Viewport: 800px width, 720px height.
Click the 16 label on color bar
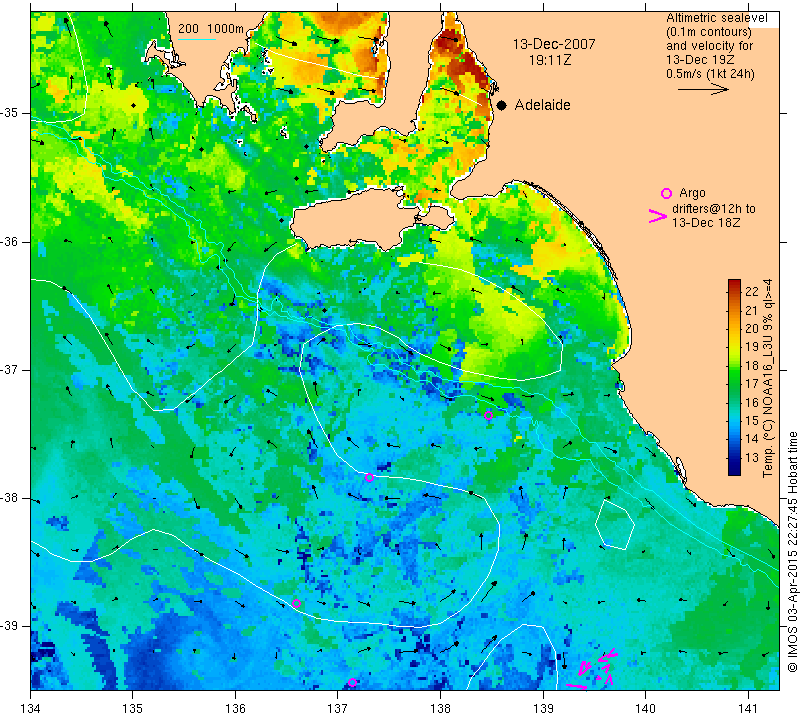752,402
